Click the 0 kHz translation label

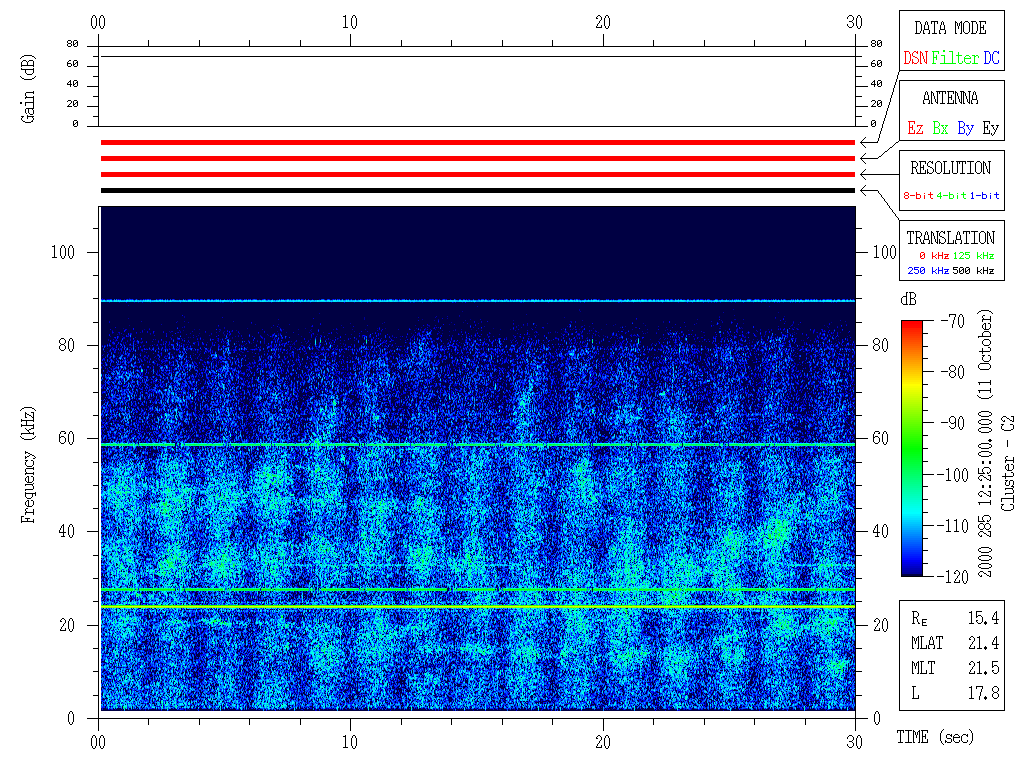click(932, 256)
